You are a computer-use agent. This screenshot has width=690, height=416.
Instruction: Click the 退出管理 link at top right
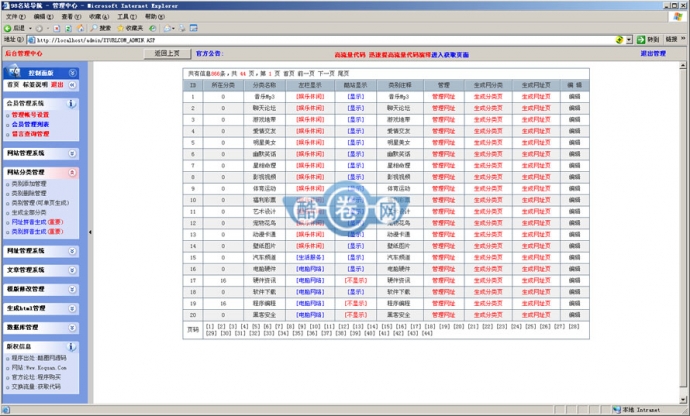pos(654,53)
